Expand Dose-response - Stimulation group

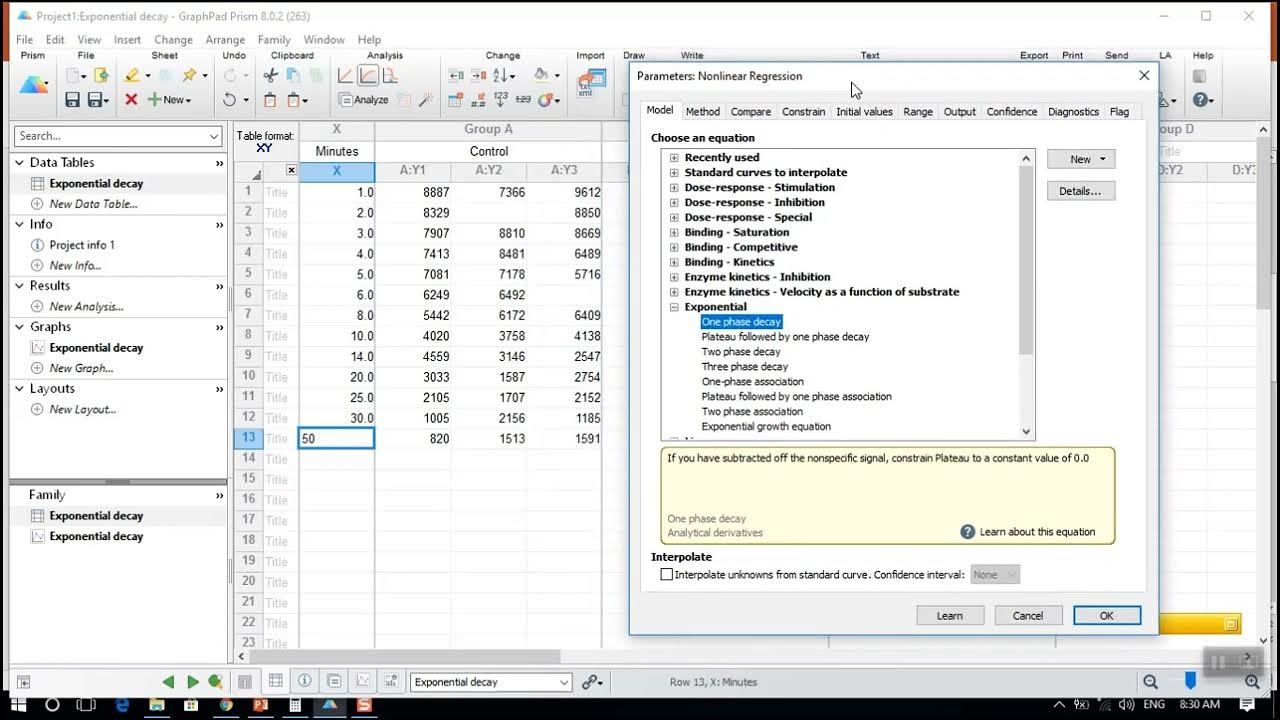tap(674, 187)
